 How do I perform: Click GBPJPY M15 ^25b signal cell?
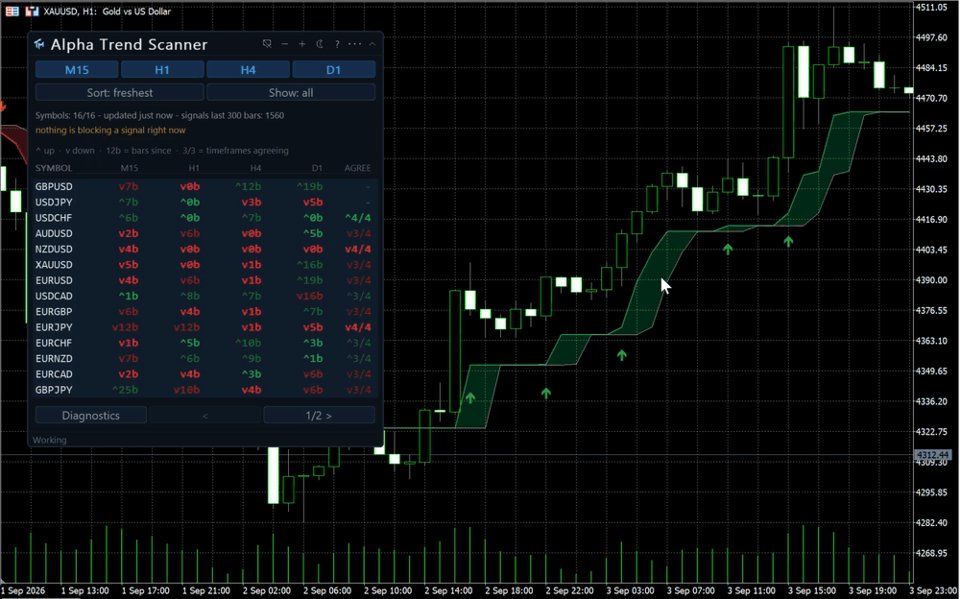pos(126,390)
